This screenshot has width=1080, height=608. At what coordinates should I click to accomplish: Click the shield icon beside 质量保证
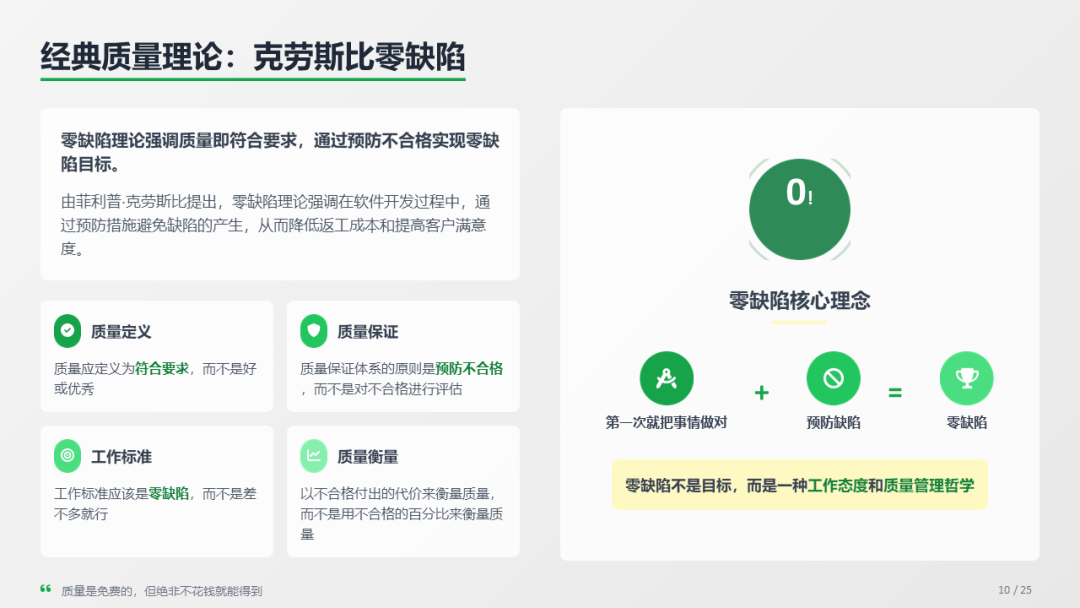314,331
